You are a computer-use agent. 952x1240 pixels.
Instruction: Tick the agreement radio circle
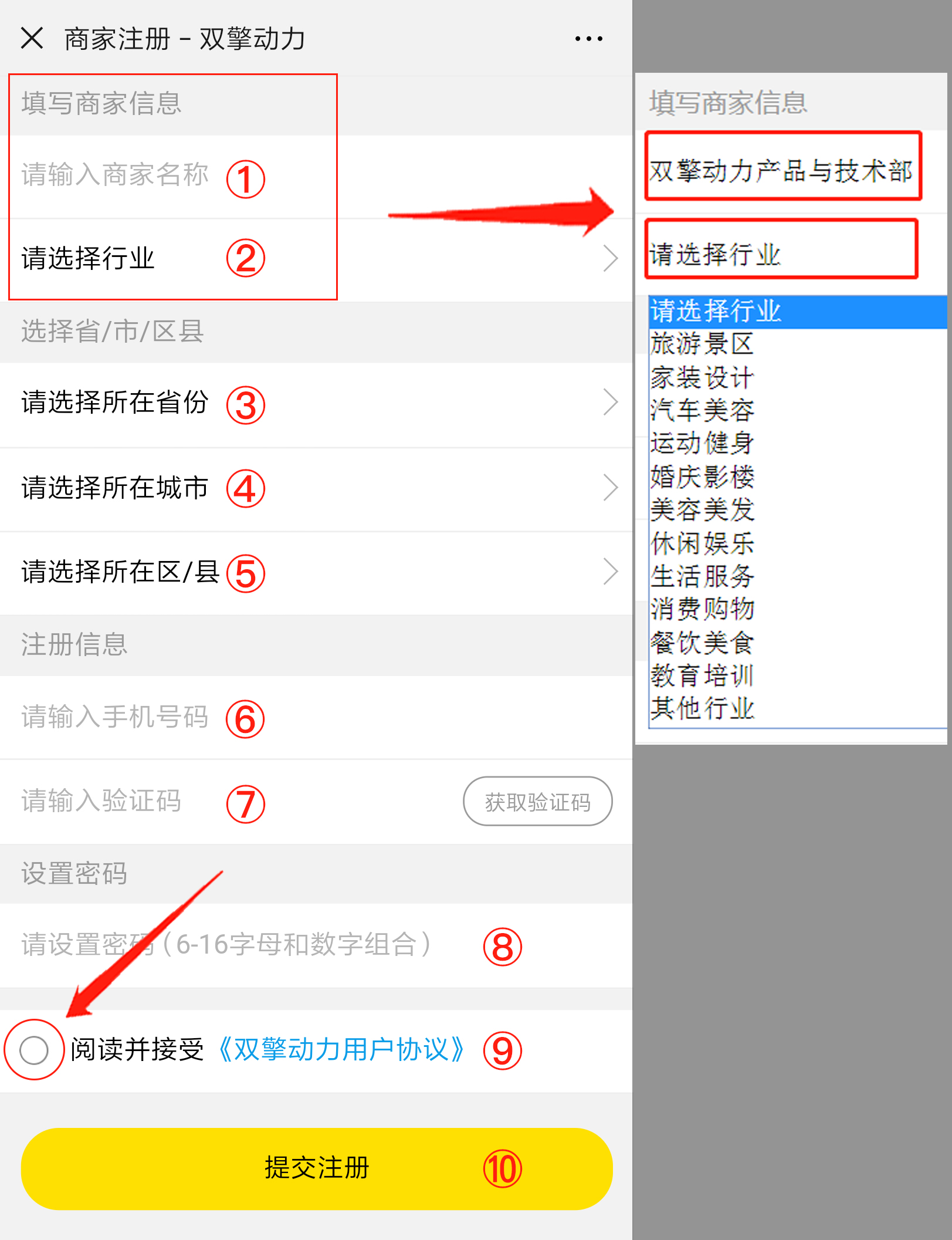(x=33, y=1050)
